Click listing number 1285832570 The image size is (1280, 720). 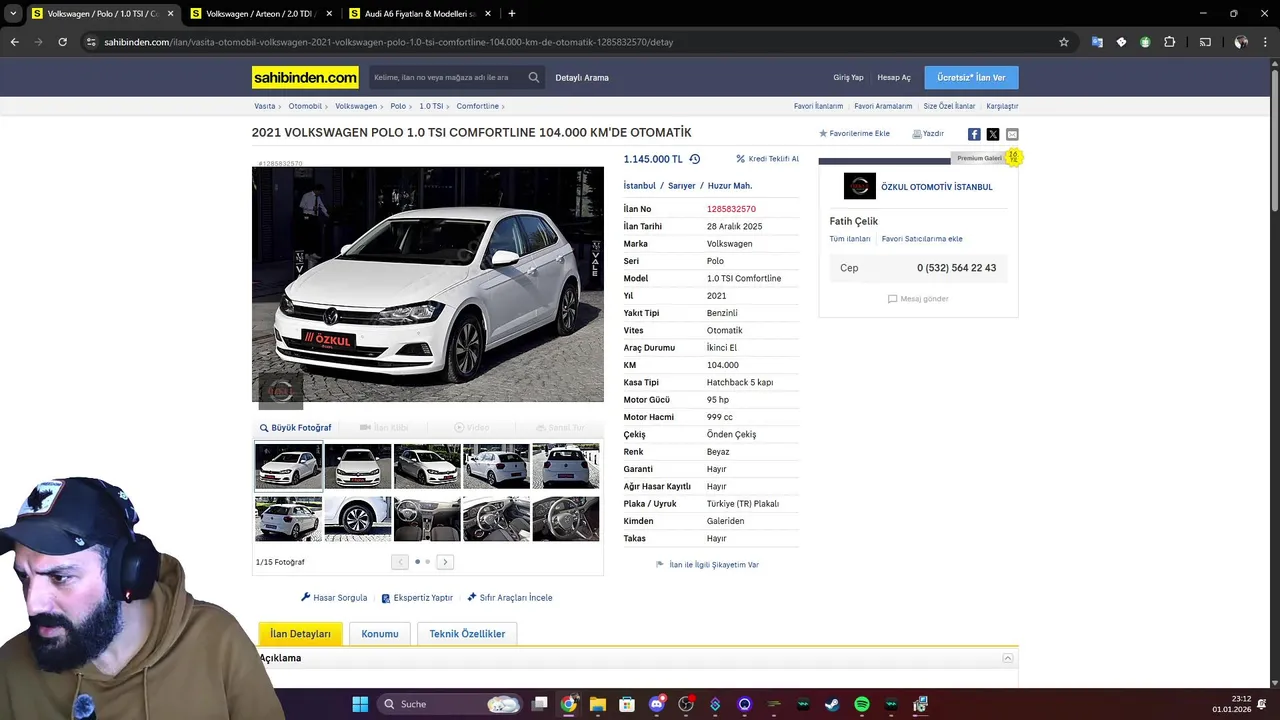pyautogui.click(x=731, y=209)
